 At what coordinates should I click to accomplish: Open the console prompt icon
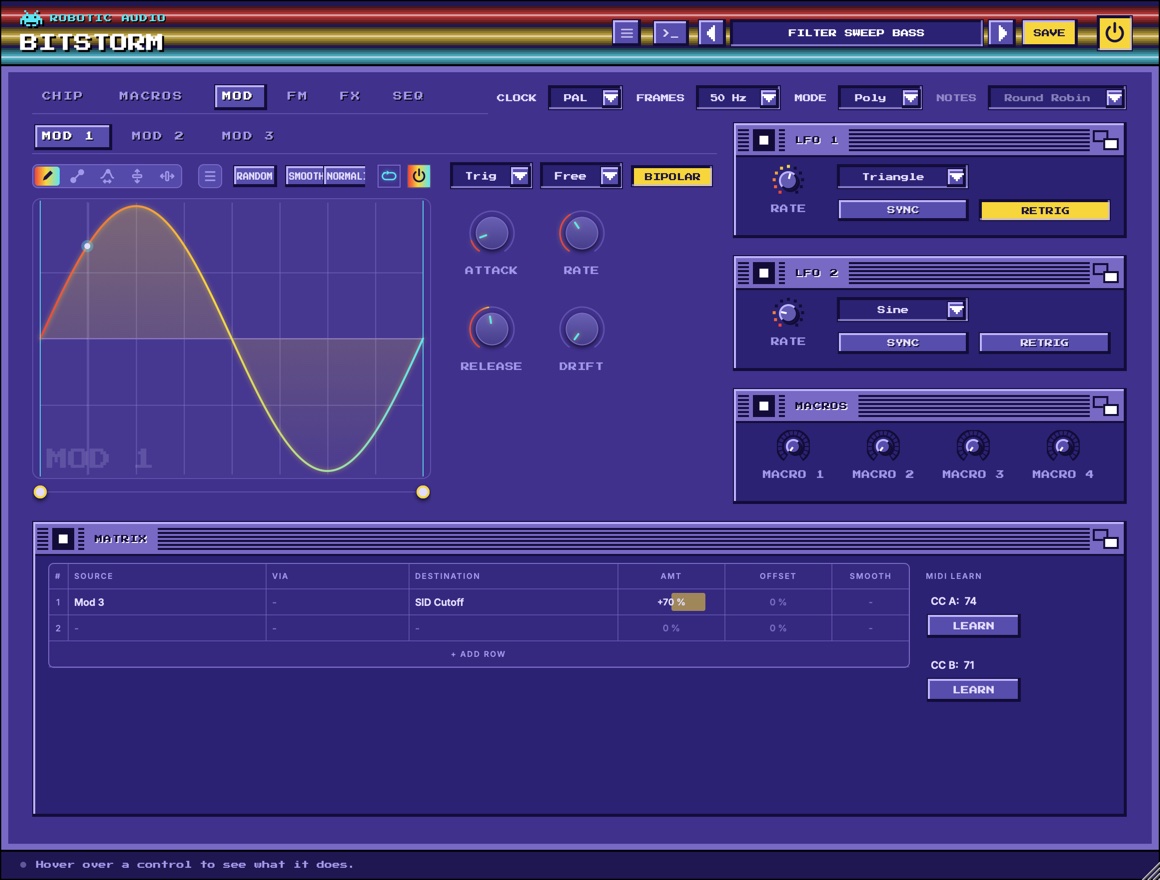[670, 33]
